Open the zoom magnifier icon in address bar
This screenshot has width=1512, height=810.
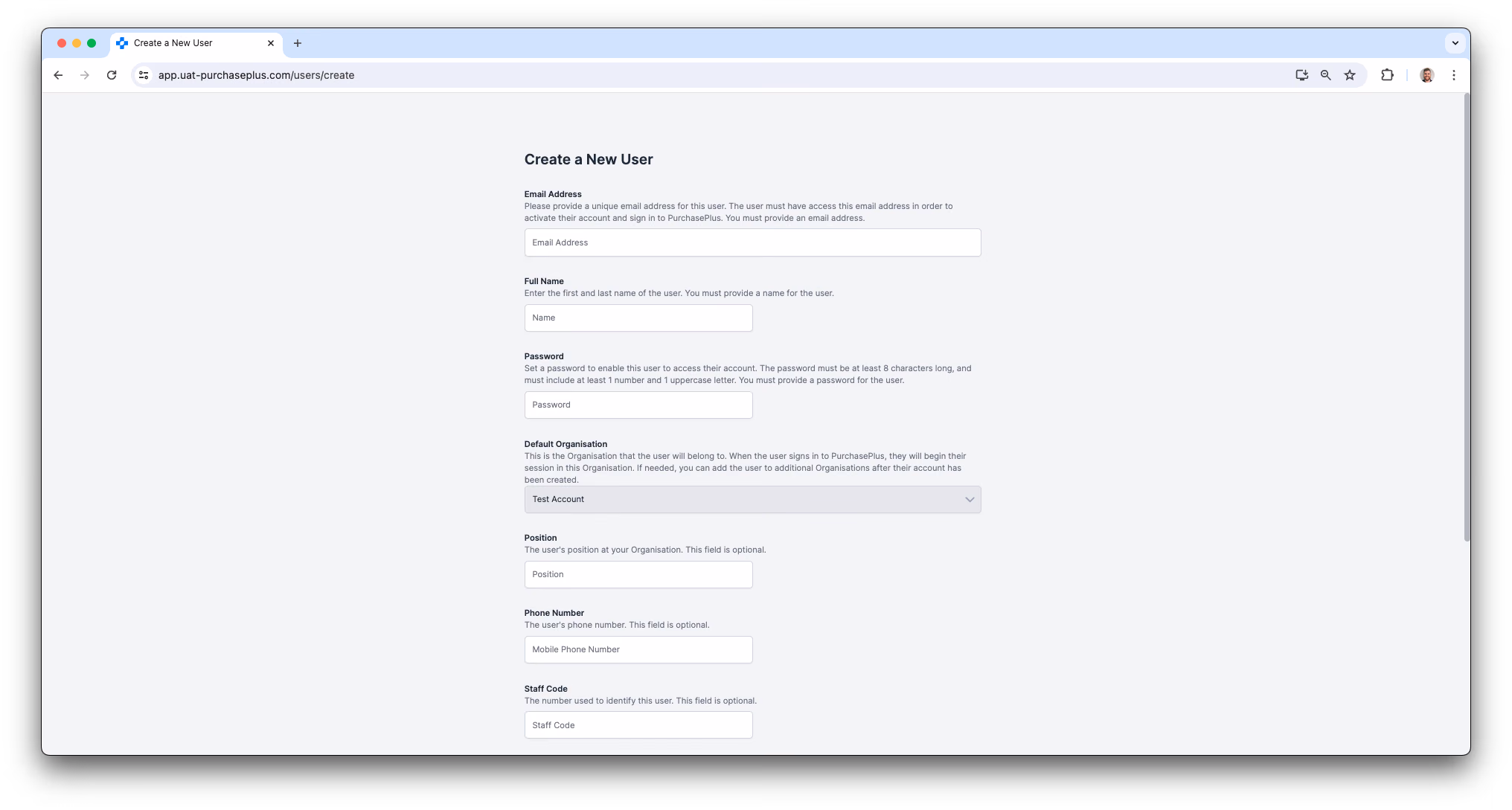(1325, 75)
